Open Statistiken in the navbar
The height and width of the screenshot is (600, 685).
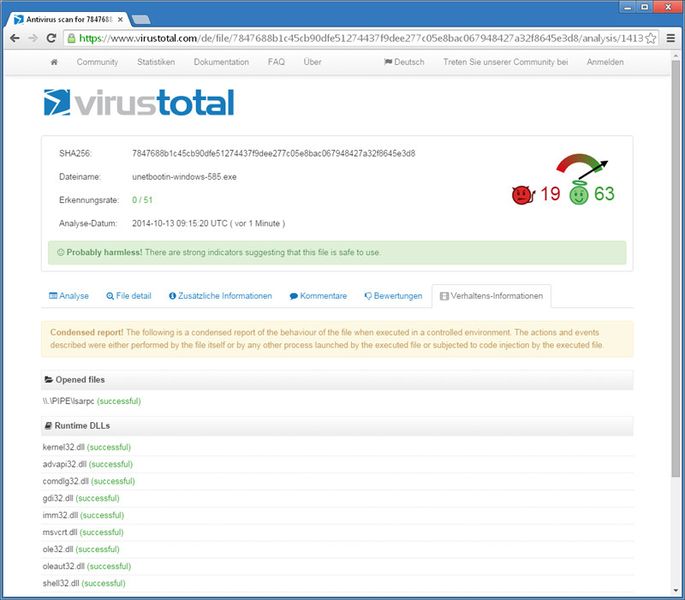coord(156,62)
